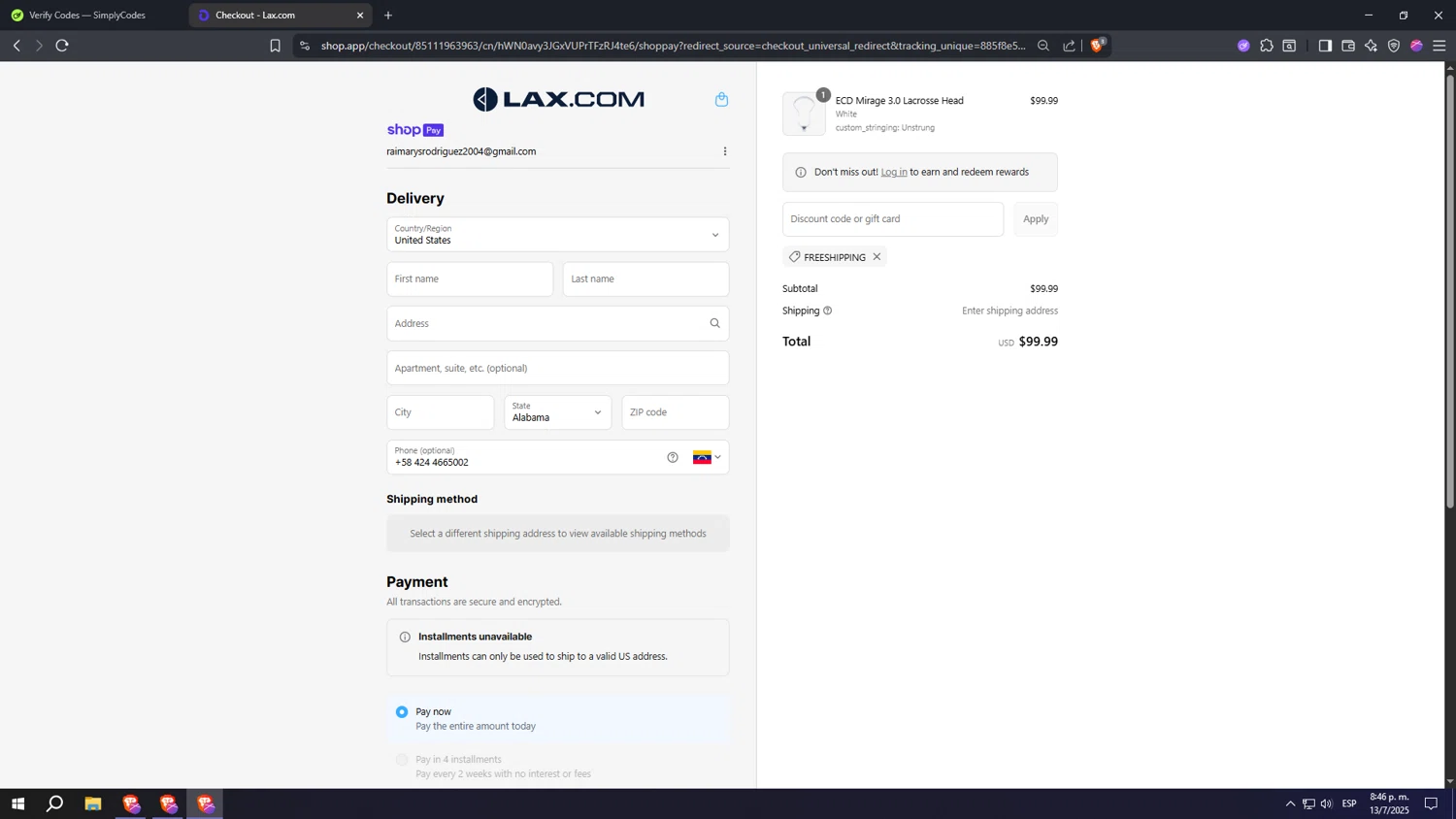Focus the First name field
The width and height of the screenshot is (1456, 819).
point(470,279)
